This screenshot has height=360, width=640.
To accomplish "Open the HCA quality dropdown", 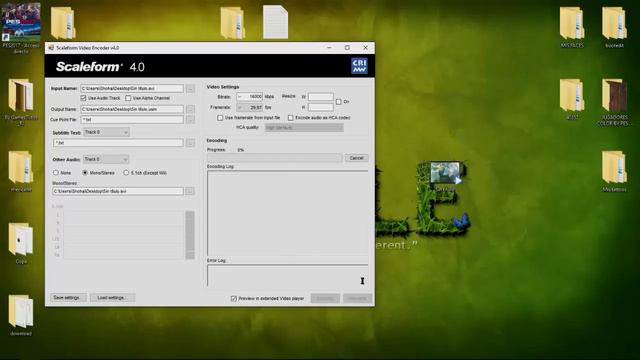I will 304,128.
